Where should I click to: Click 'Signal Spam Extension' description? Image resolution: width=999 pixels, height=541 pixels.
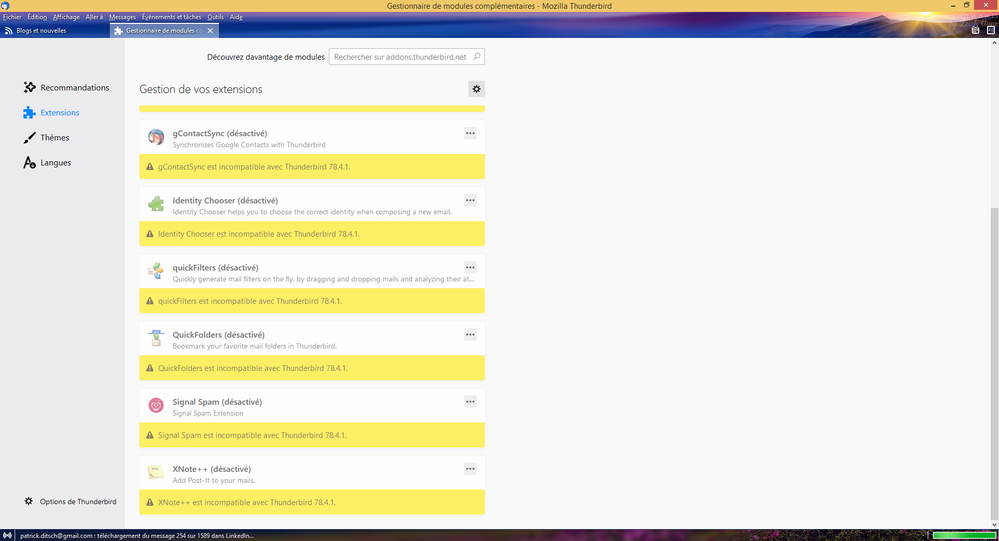point(208,413)
